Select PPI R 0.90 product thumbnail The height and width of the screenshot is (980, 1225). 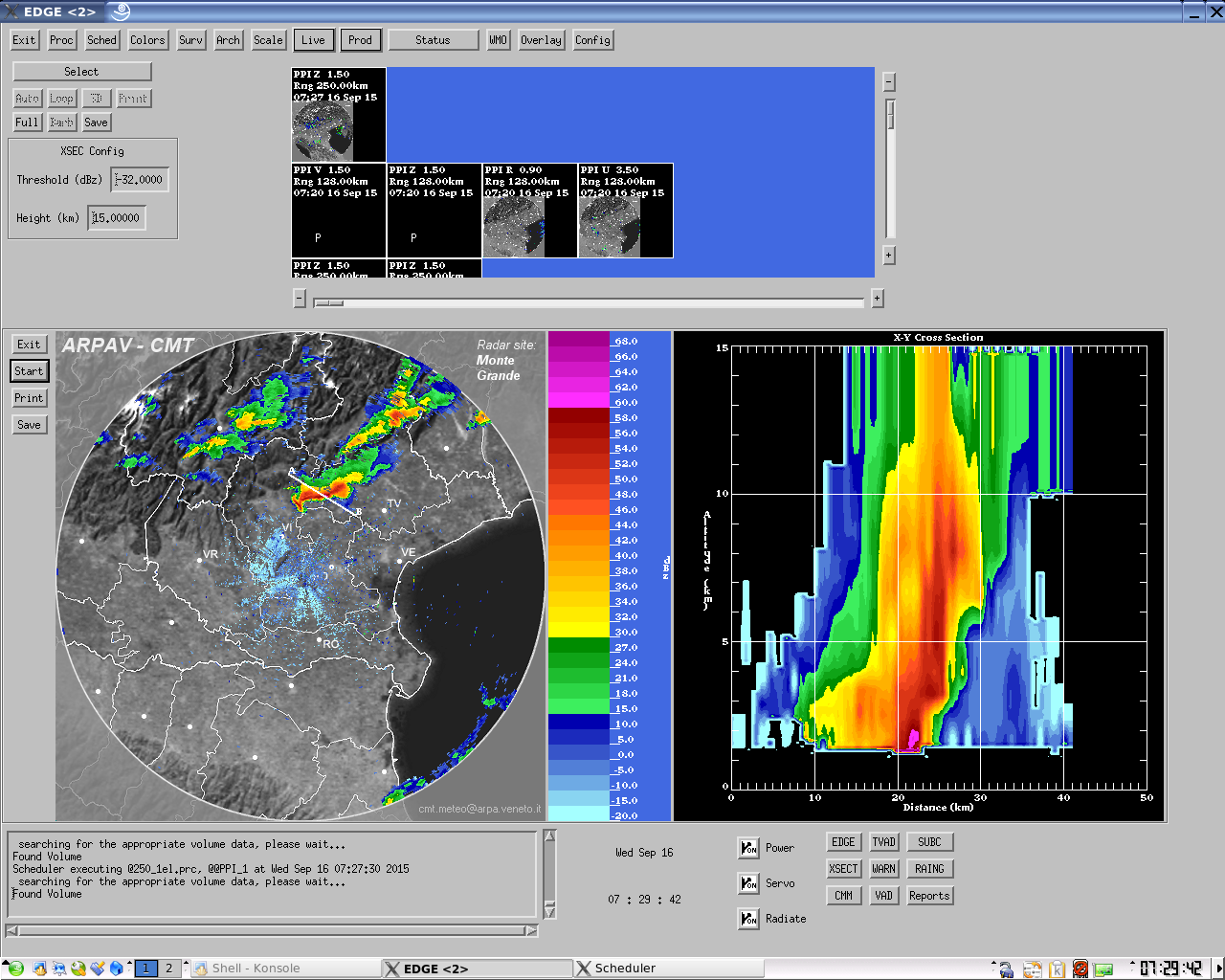530,211
